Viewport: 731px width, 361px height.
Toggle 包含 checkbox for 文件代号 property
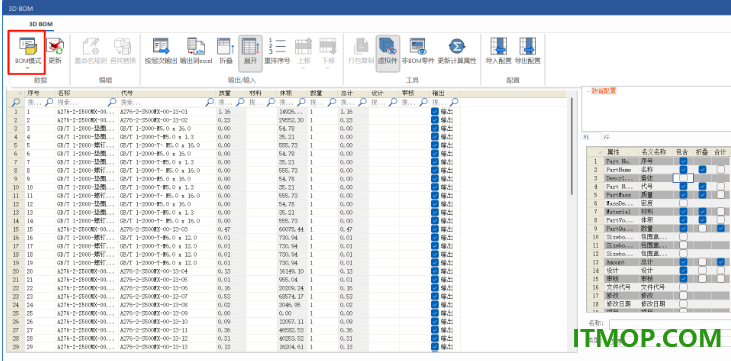click(683, 287)
